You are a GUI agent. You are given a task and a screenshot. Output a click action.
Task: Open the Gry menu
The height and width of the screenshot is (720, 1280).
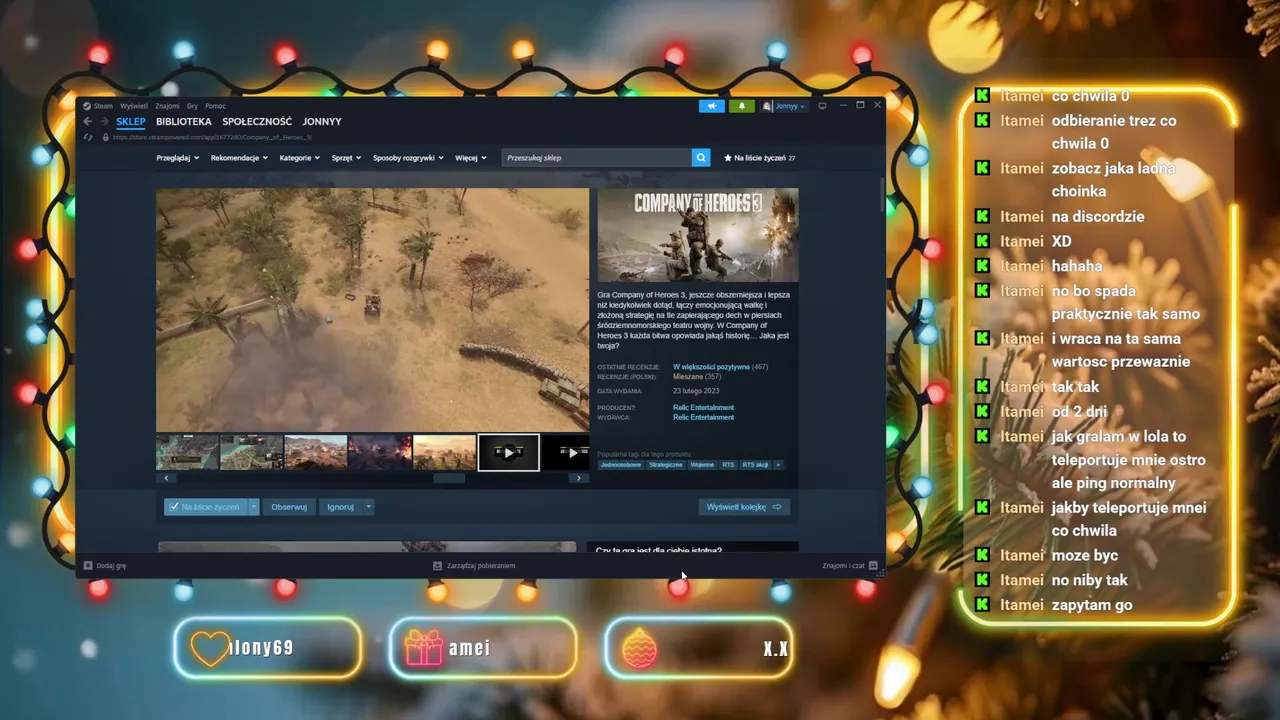pyautogui.click(x=192, y=106)
